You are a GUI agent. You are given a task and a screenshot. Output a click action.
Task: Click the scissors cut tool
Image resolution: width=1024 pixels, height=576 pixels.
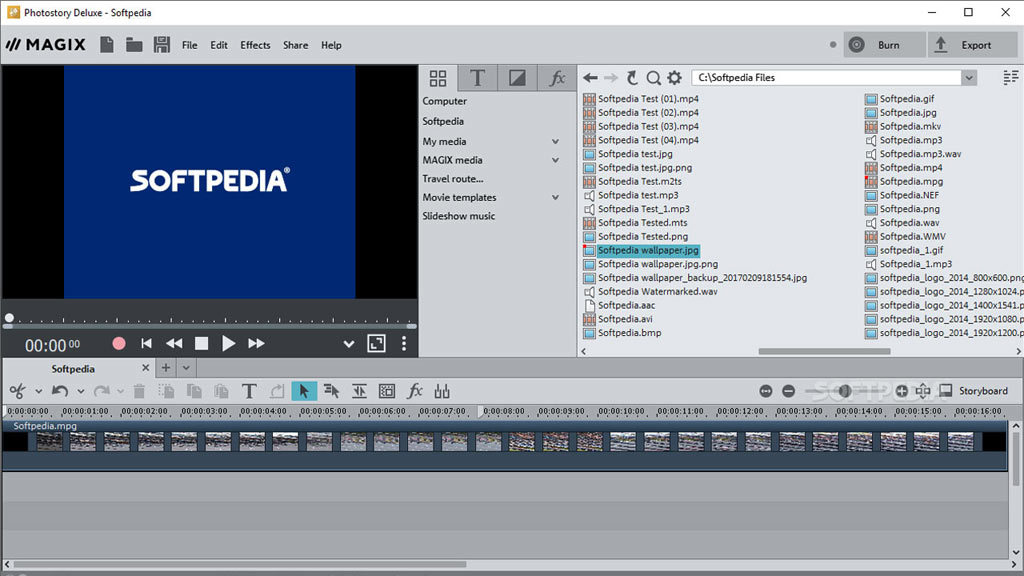click(x=18, y=391)
